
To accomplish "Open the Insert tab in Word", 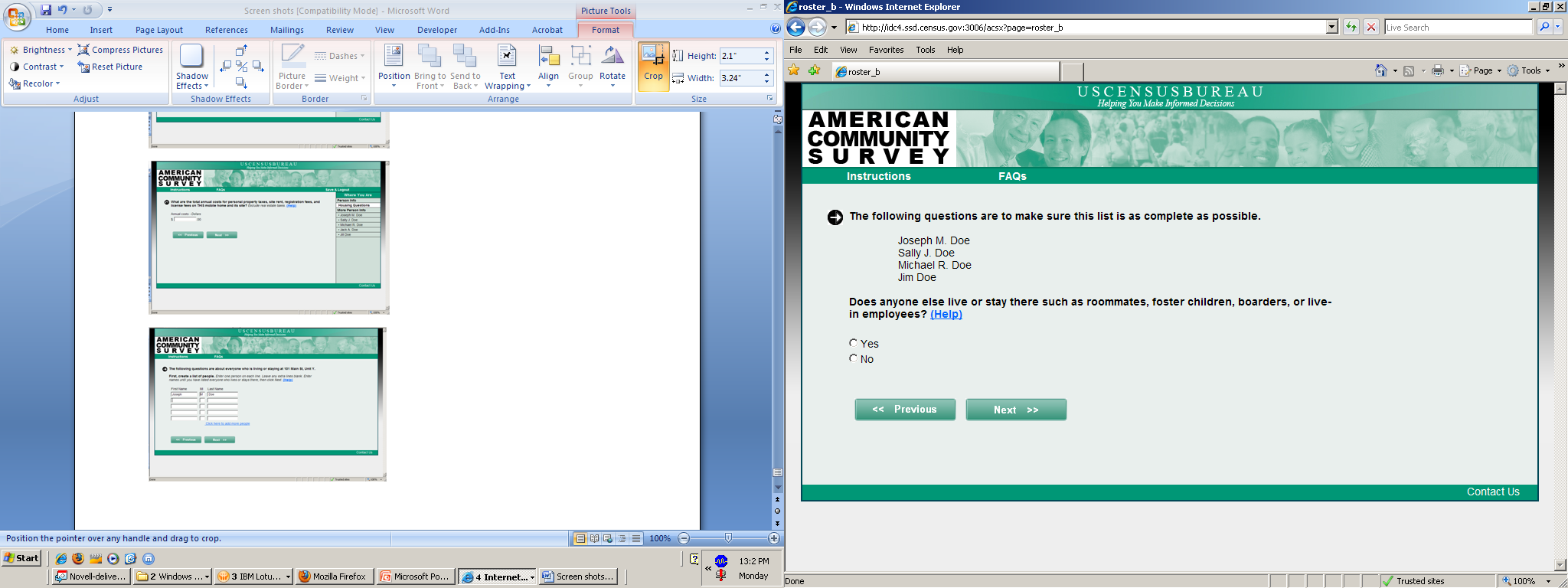I will click(101, 30).
